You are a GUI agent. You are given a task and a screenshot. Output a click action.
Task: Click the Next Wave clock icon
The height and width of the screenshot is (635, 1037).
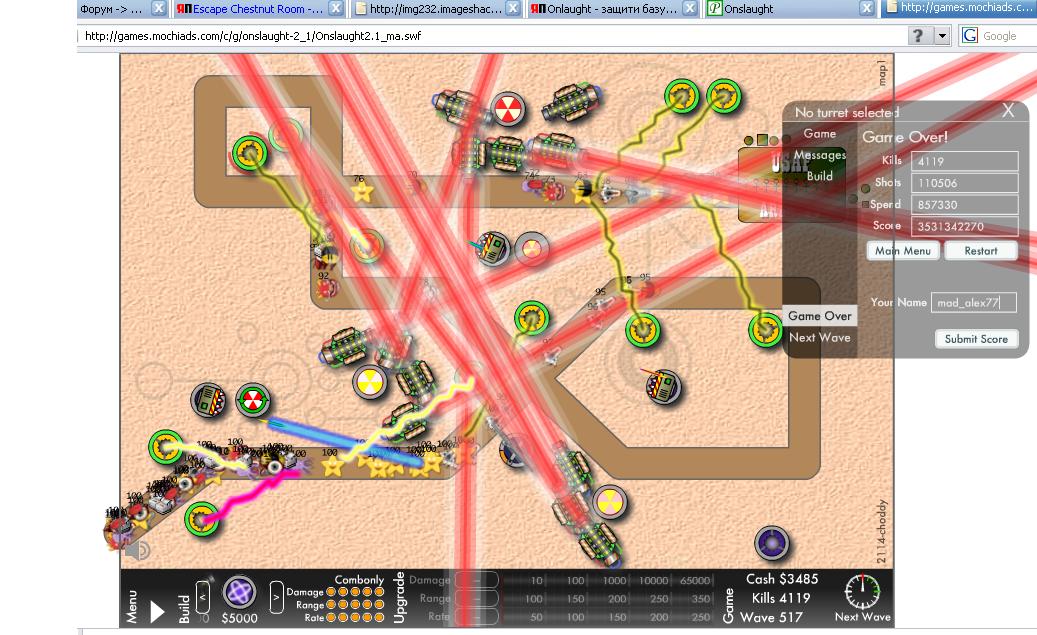tap(862, 591)
